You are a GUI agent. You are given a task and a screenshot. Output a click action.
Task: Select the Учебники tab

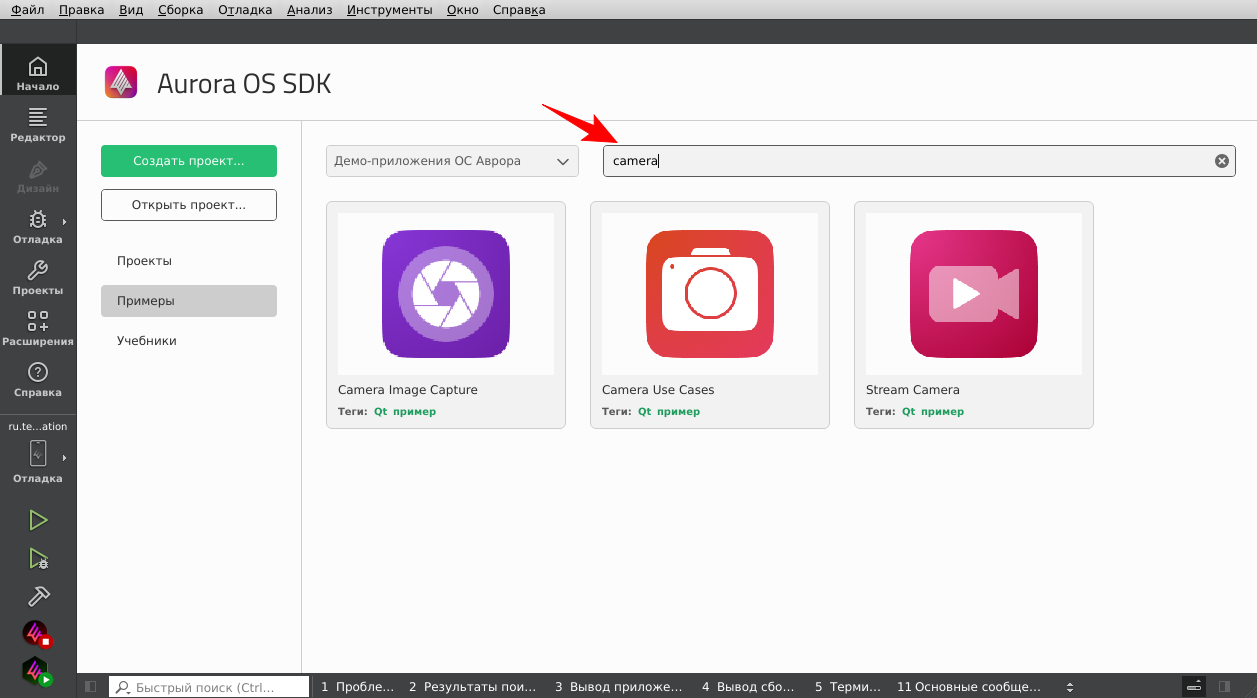click(x=147, y=341)
